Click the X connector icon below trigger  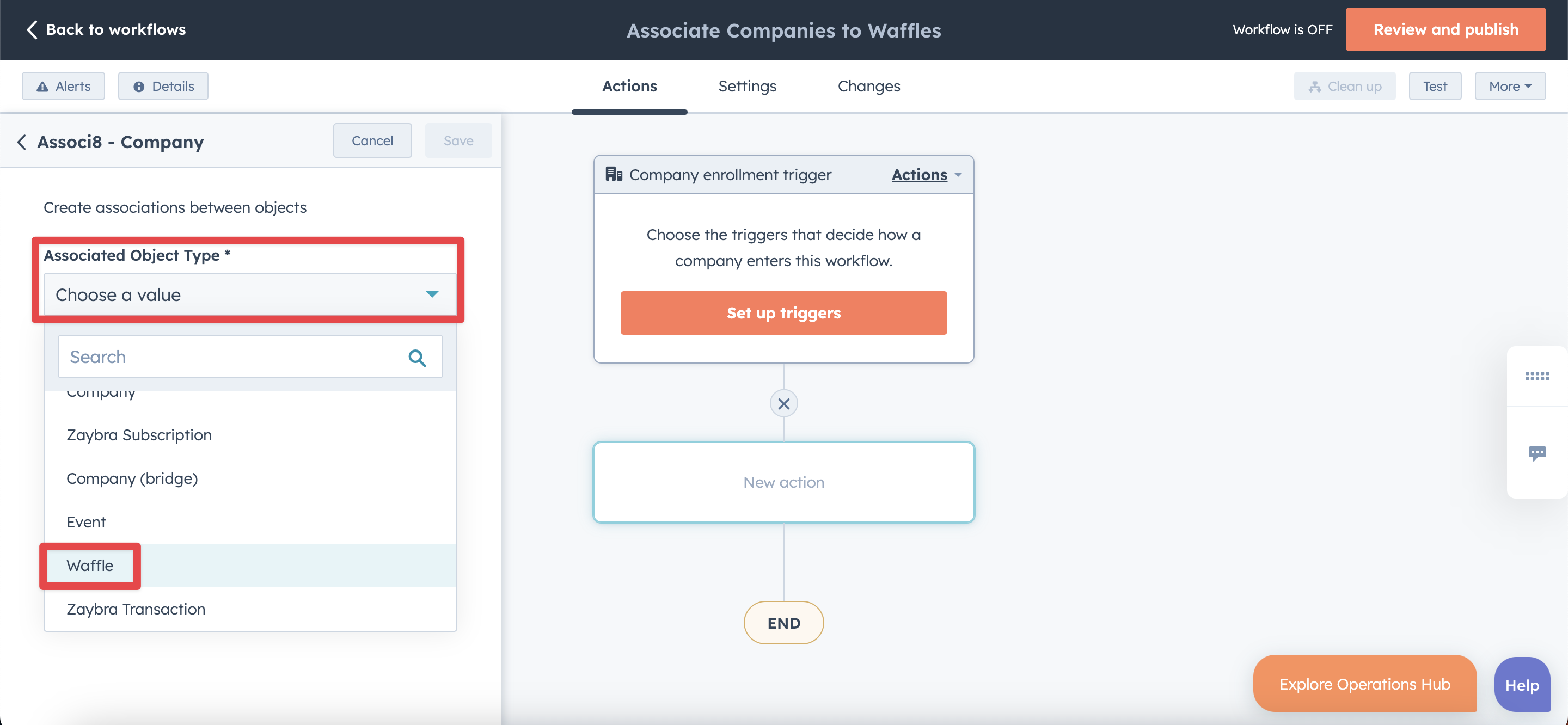(783, 403)
